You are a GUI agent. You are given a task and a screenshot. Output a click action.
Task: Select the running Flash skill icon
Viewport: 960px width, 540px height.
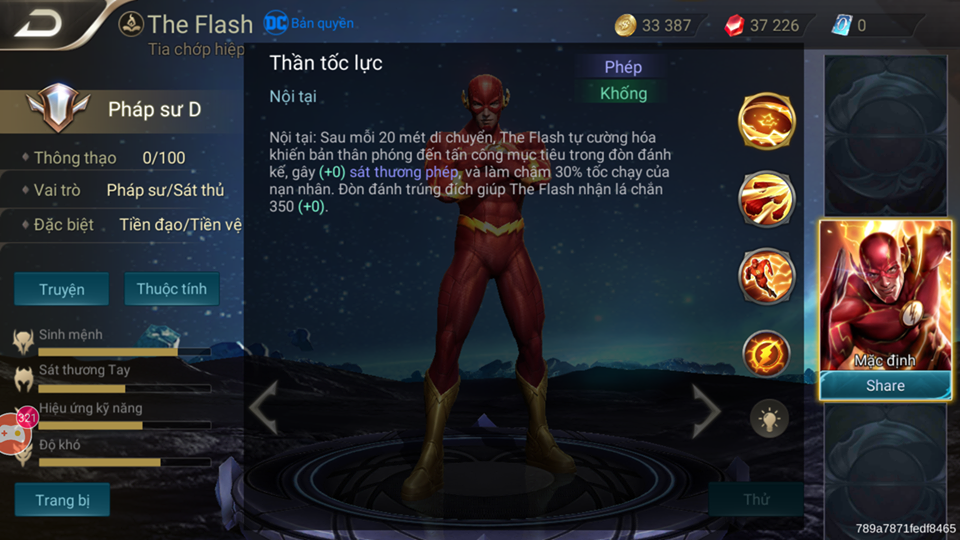pyautogui.click(x=767, y=276)
